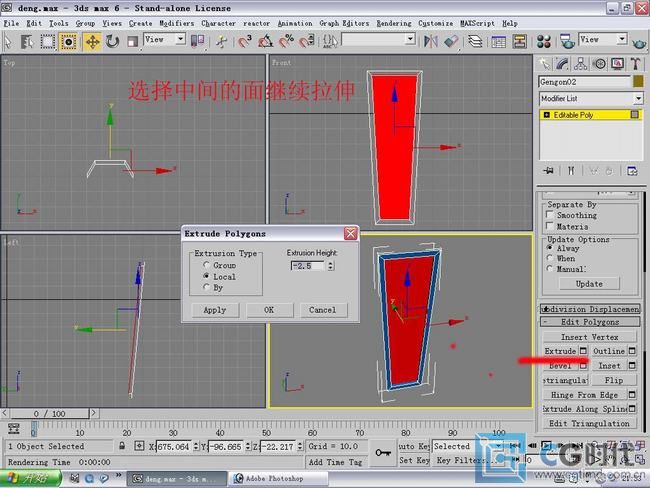Open Extrude settings box next to Extrude
This screenshot has width=650, height=488.
pyautogui.click(x=583, y=351)
